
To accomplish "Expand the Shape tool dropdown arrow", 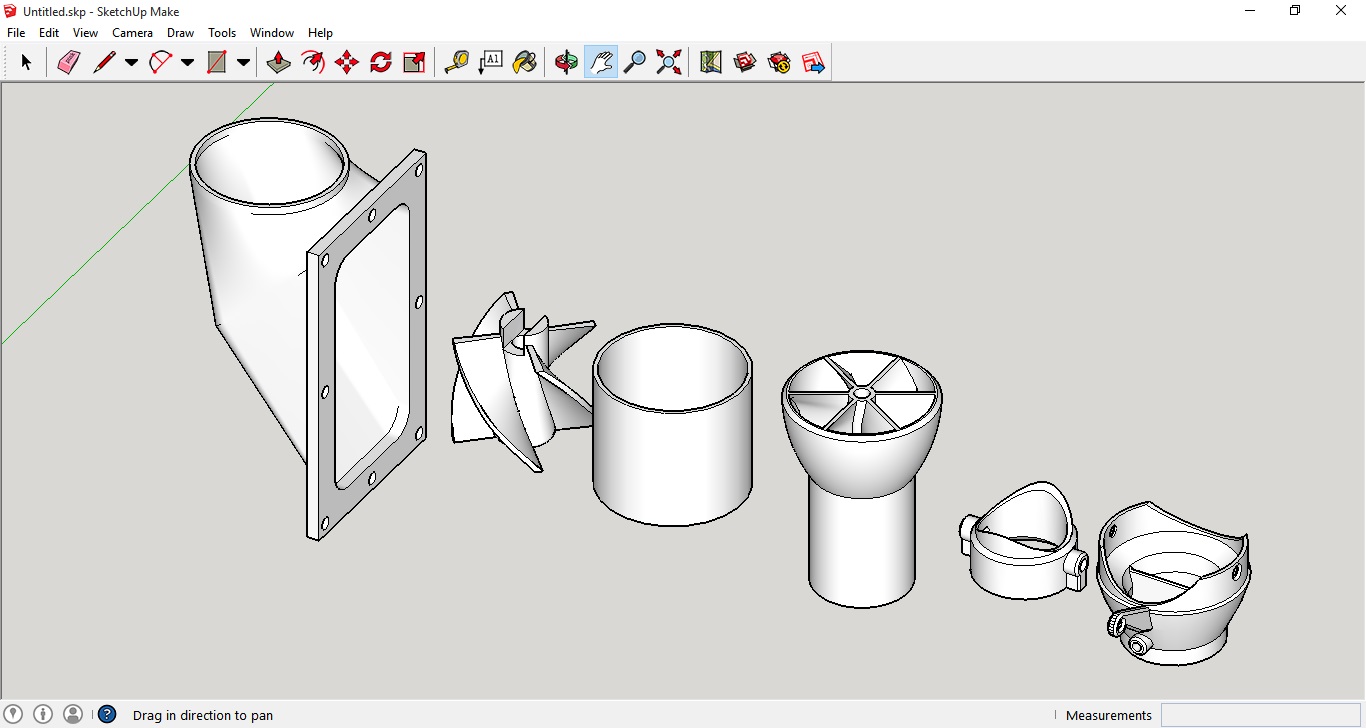I will point(243,62).
